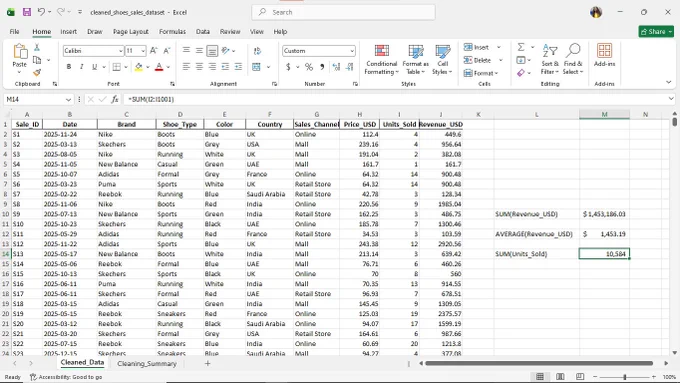The image size is (680, 383).
Task: Save the workbook with the Save icon
Action: [27, 12]
